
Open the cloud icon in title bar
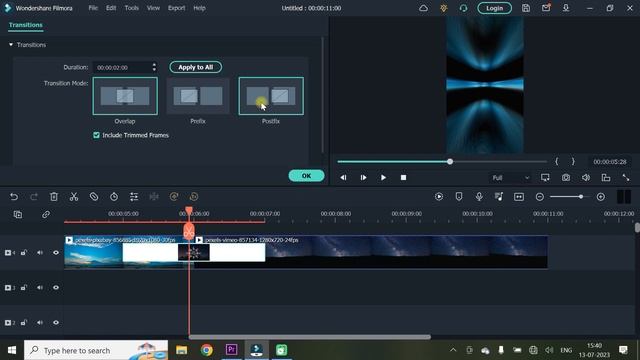(423, 8)
